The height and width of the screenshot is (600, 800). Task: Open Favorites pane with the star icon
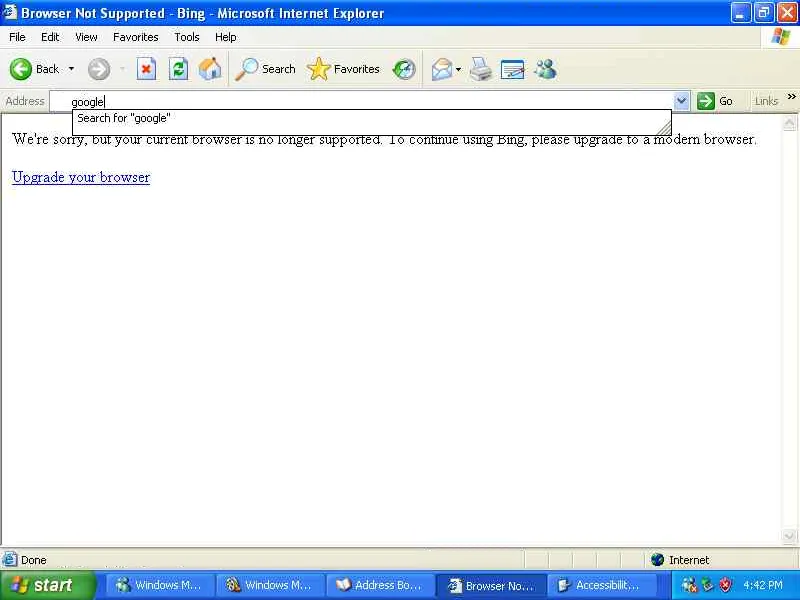pos(343,69)
